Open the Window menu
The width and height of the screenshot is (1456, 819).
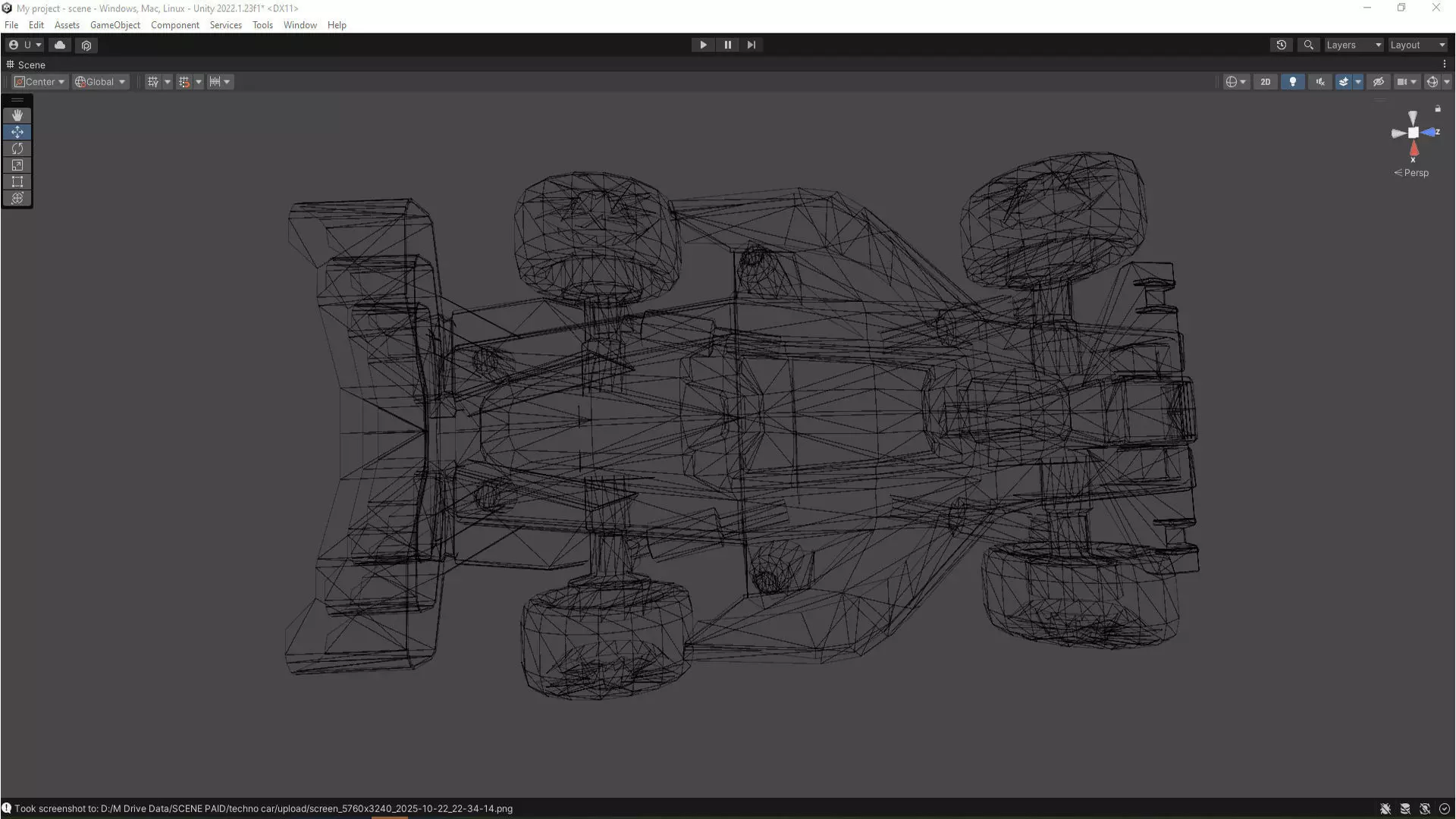[300, 25]
